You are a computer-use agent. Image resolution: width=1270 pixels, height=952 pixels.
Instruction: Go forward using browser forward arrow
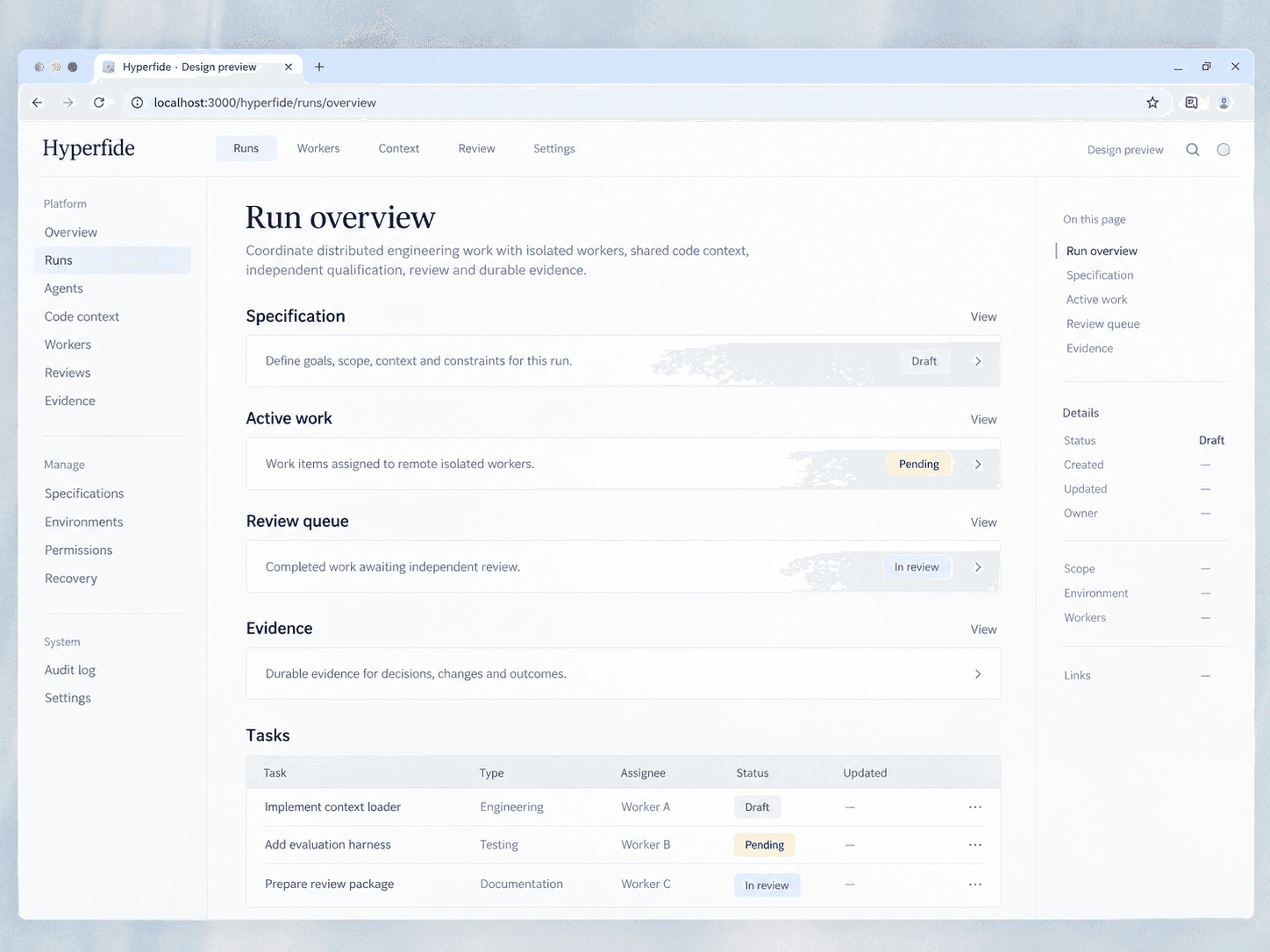tap(68, 103)
